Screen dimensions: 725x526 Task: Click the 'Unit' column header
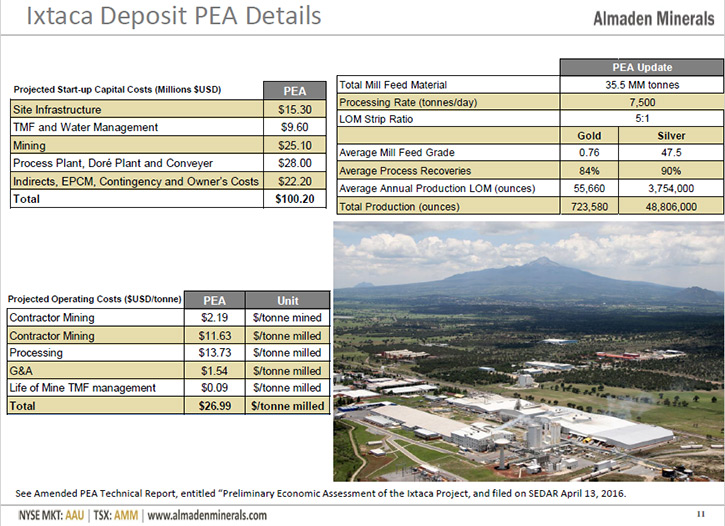288,301
